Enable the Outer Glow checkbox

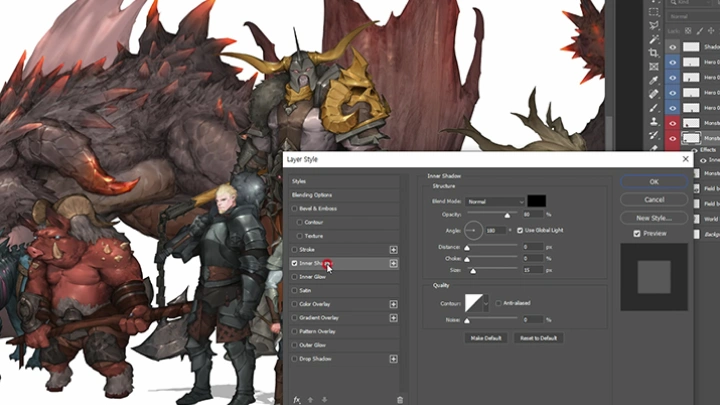294,345
